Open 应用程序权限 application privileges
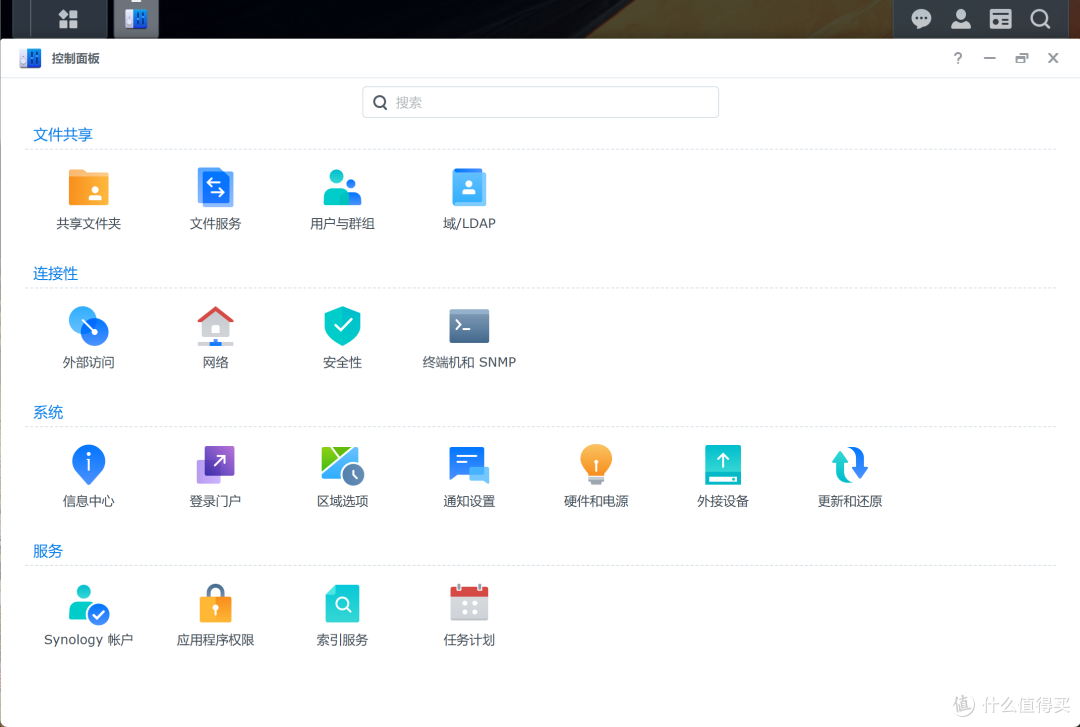Image resolution: width=1080 pixels, height=727 pixels. coord(215,615)
